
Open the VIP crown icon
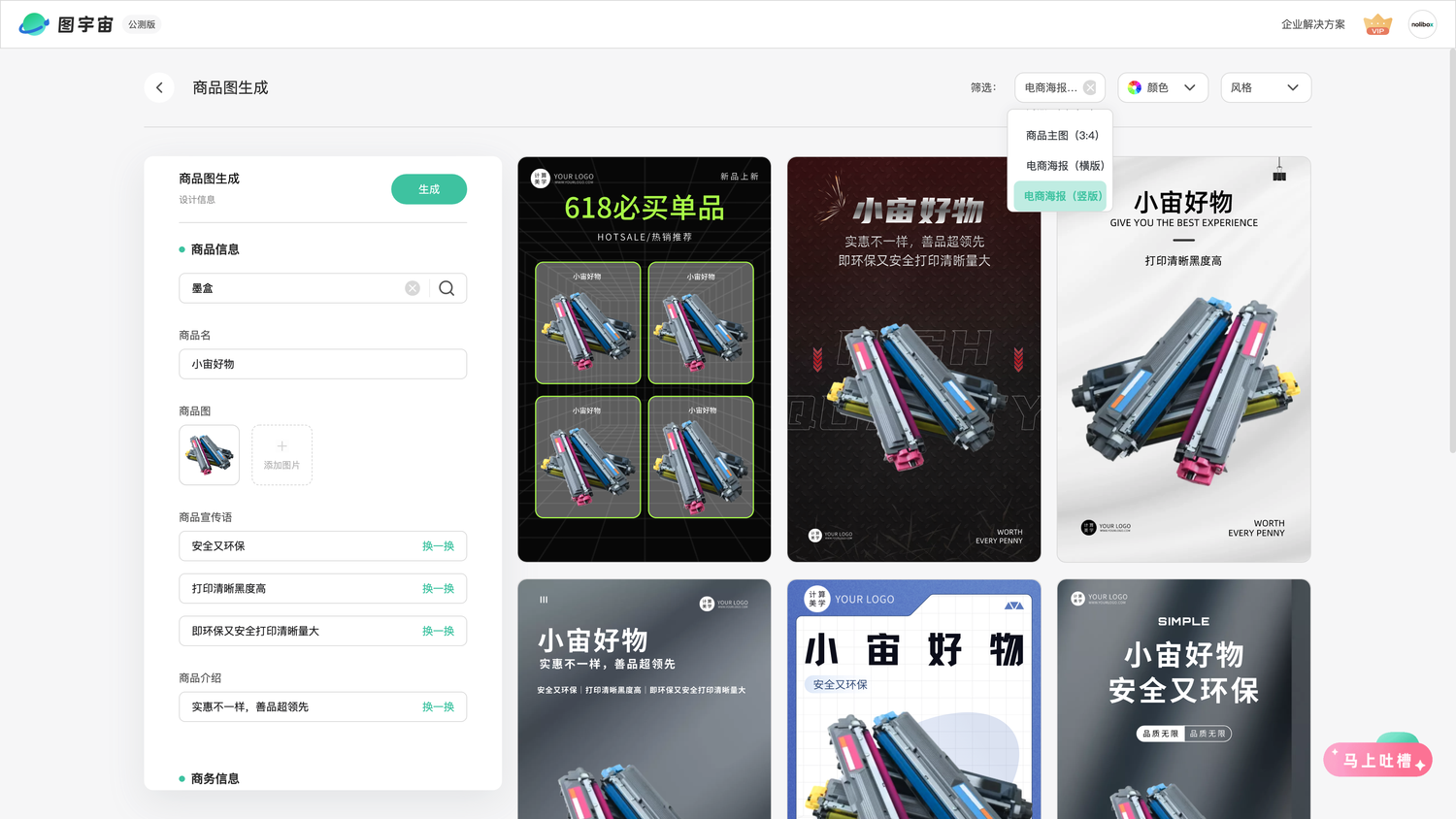pyautogui.click(x=1377, y=24)
